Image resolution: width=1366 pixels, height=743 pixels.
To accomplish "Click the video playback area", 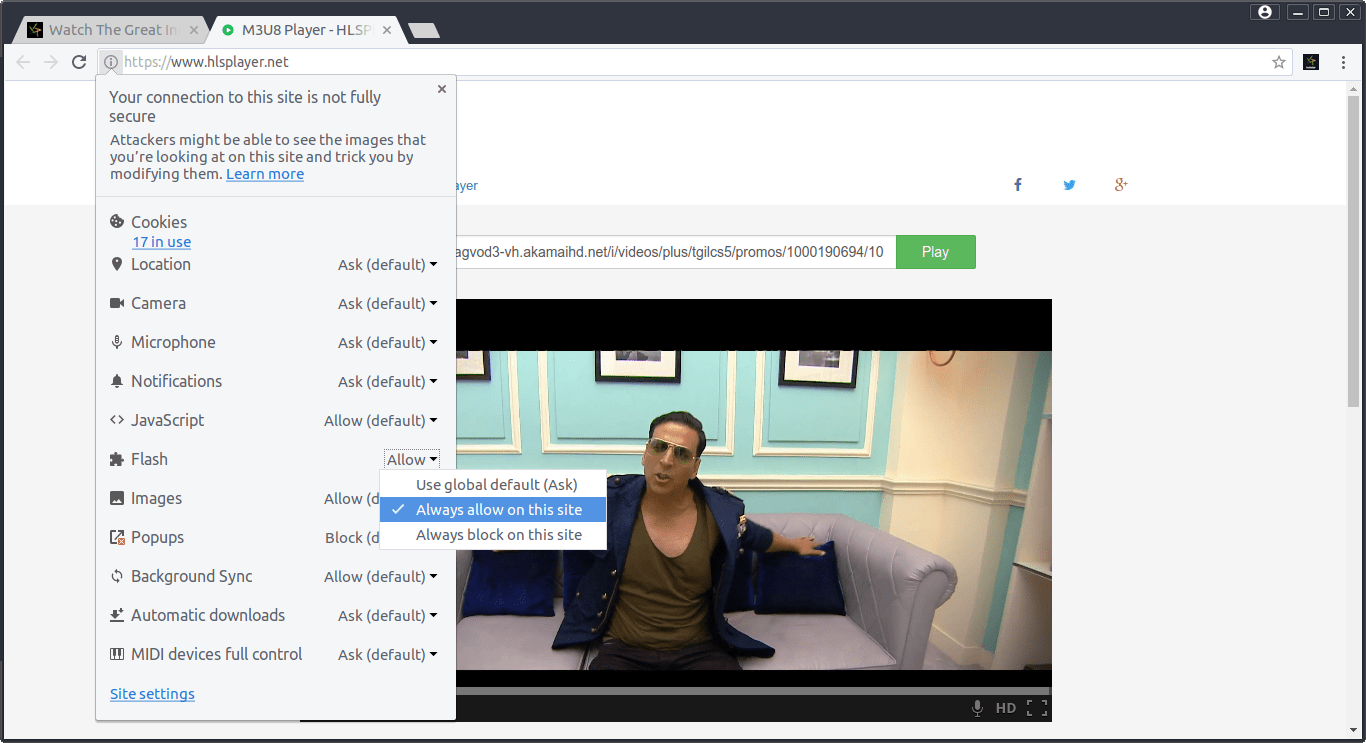I will [754, 510].
